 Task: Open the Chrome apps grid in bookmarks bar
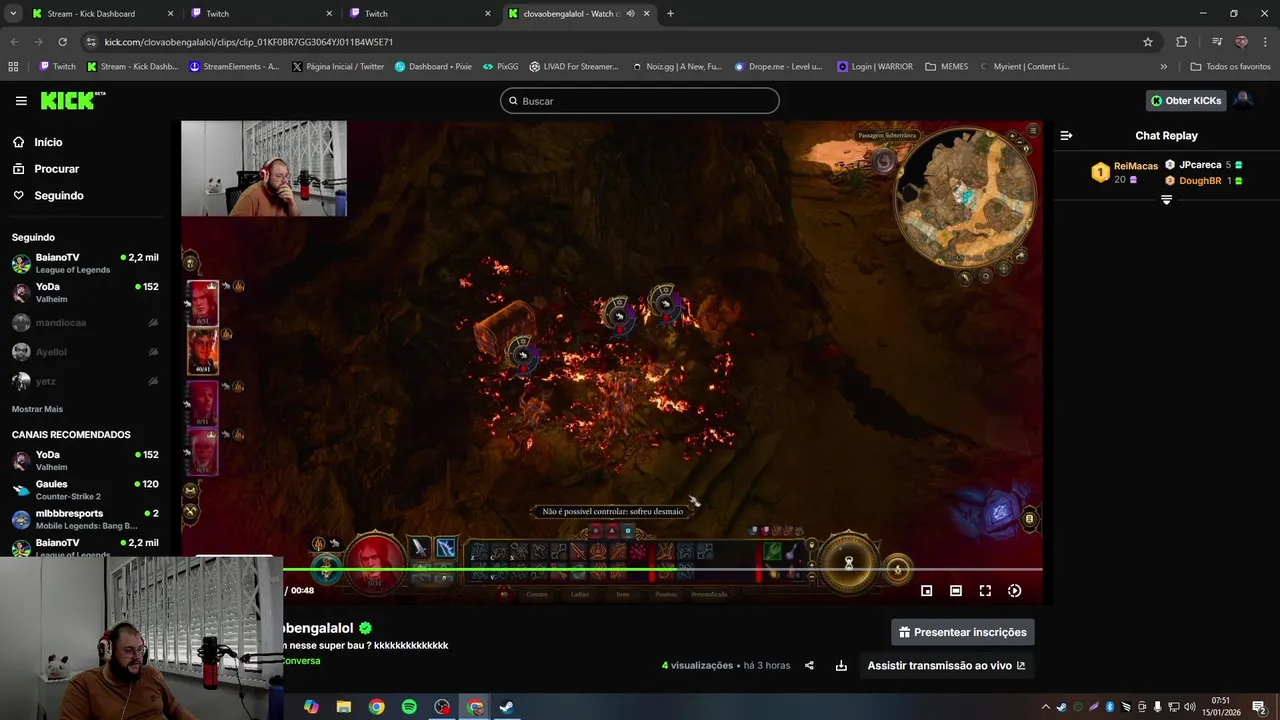(13, 67)
